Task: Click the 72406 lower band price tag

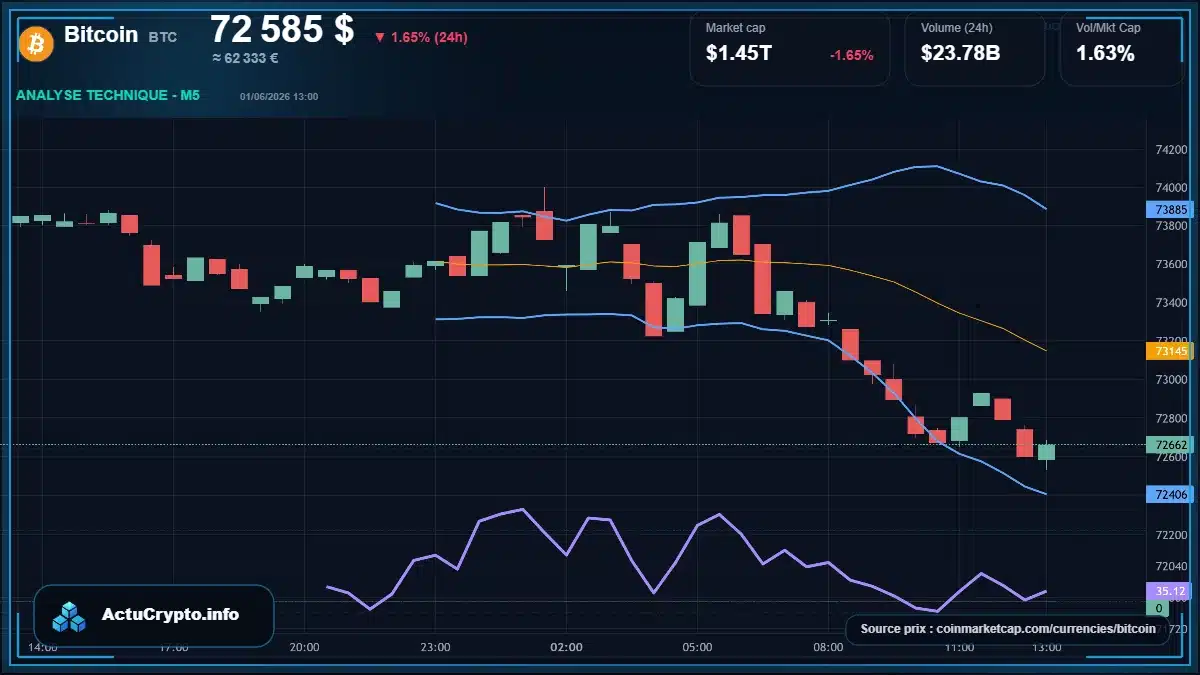Action: (x=1170, y=494)
